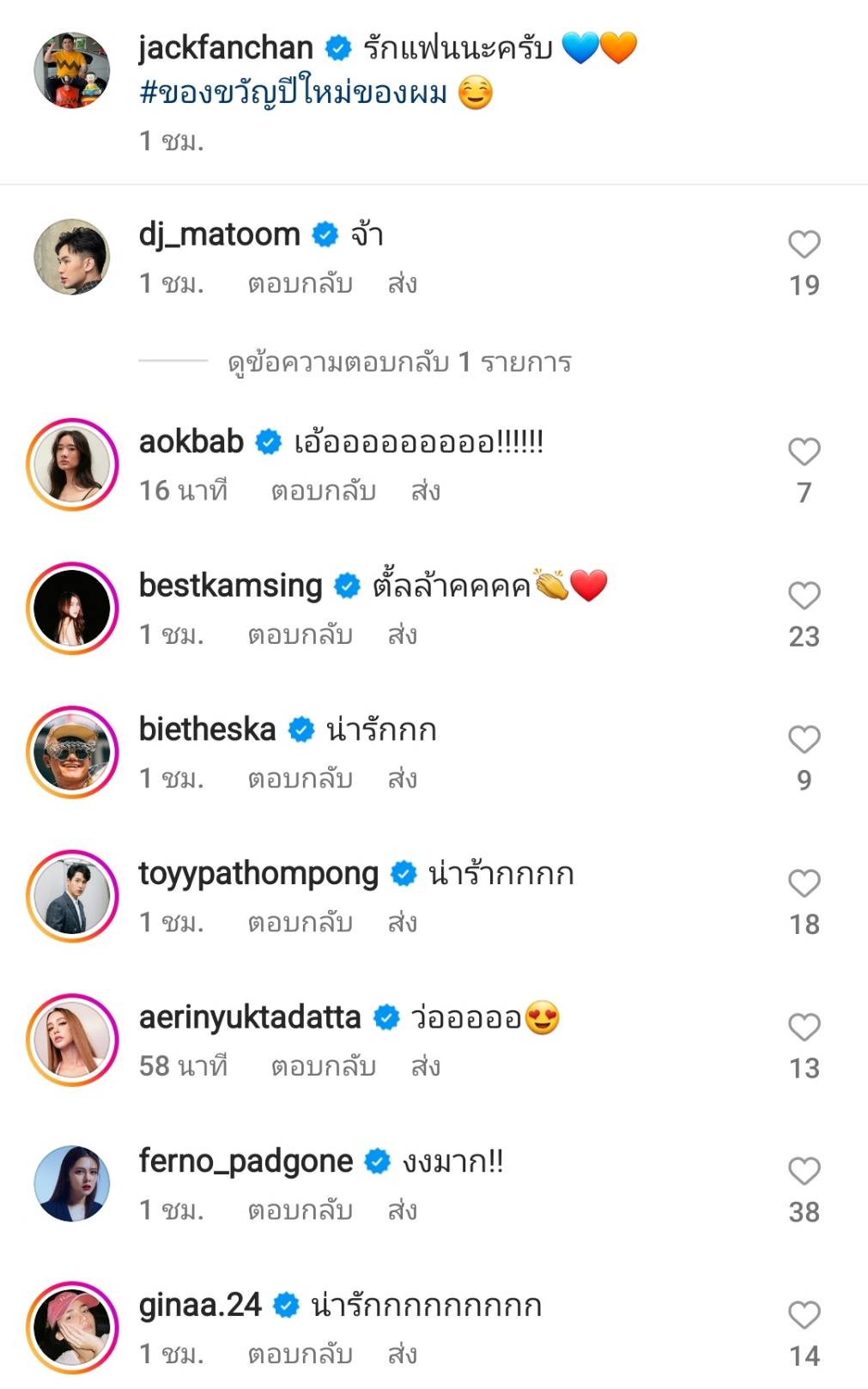Tap dj_matoom's blue verified checkmark
The image size is (868, 1389).
tap(322, 235)
